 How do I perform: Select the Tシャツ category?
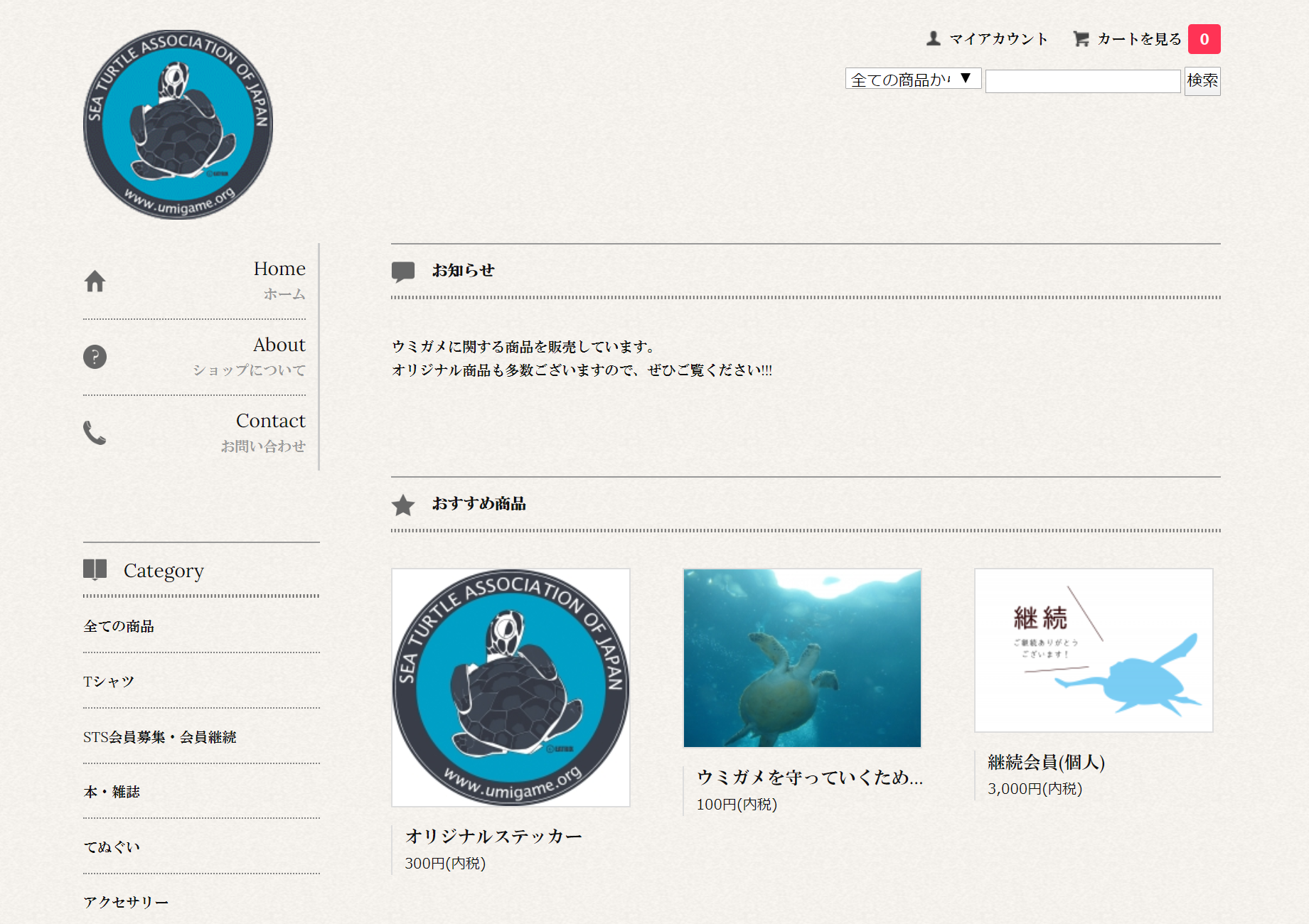click(x=109, y=682)
